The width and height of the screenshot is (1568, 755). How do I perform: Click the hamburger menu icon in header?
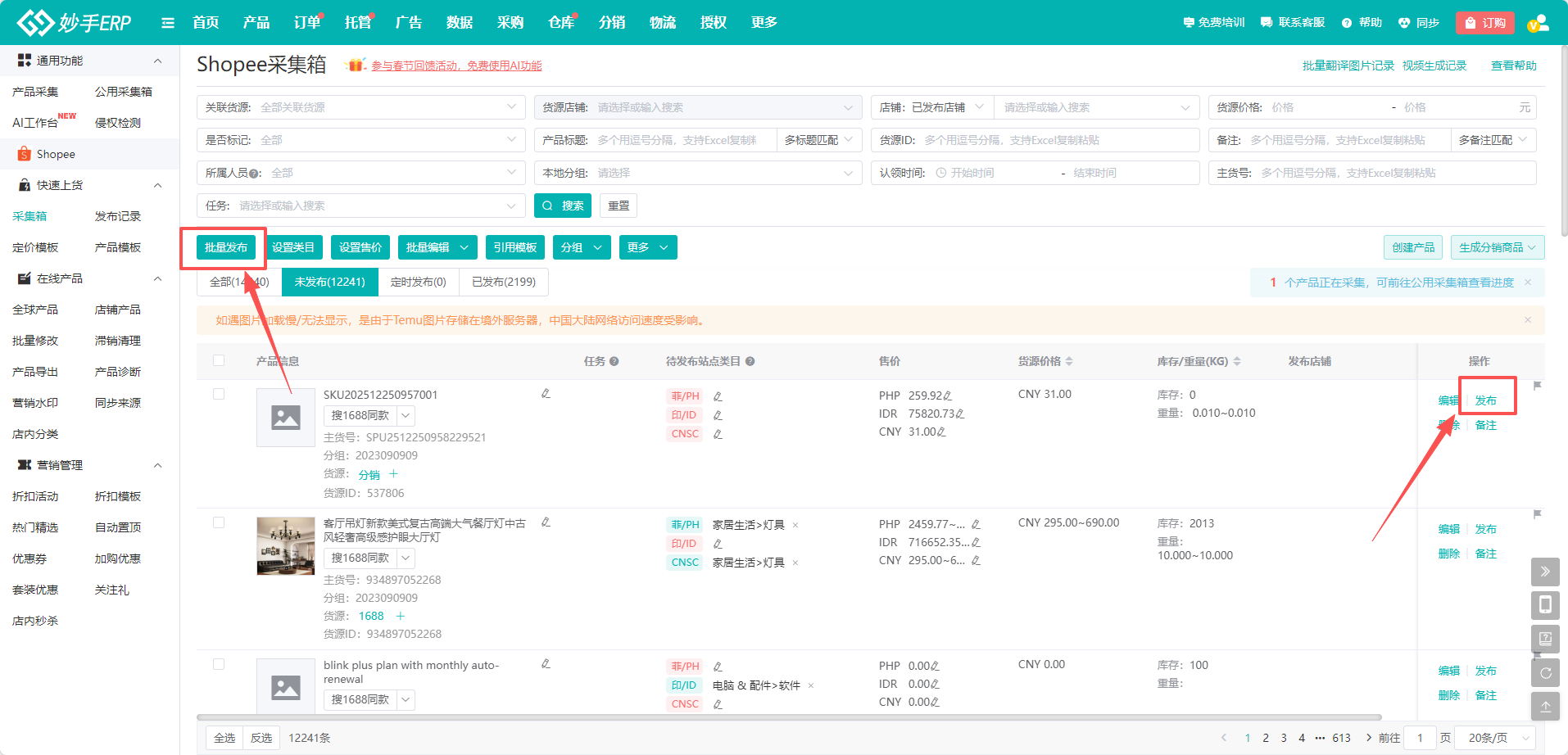click(168, 23)
